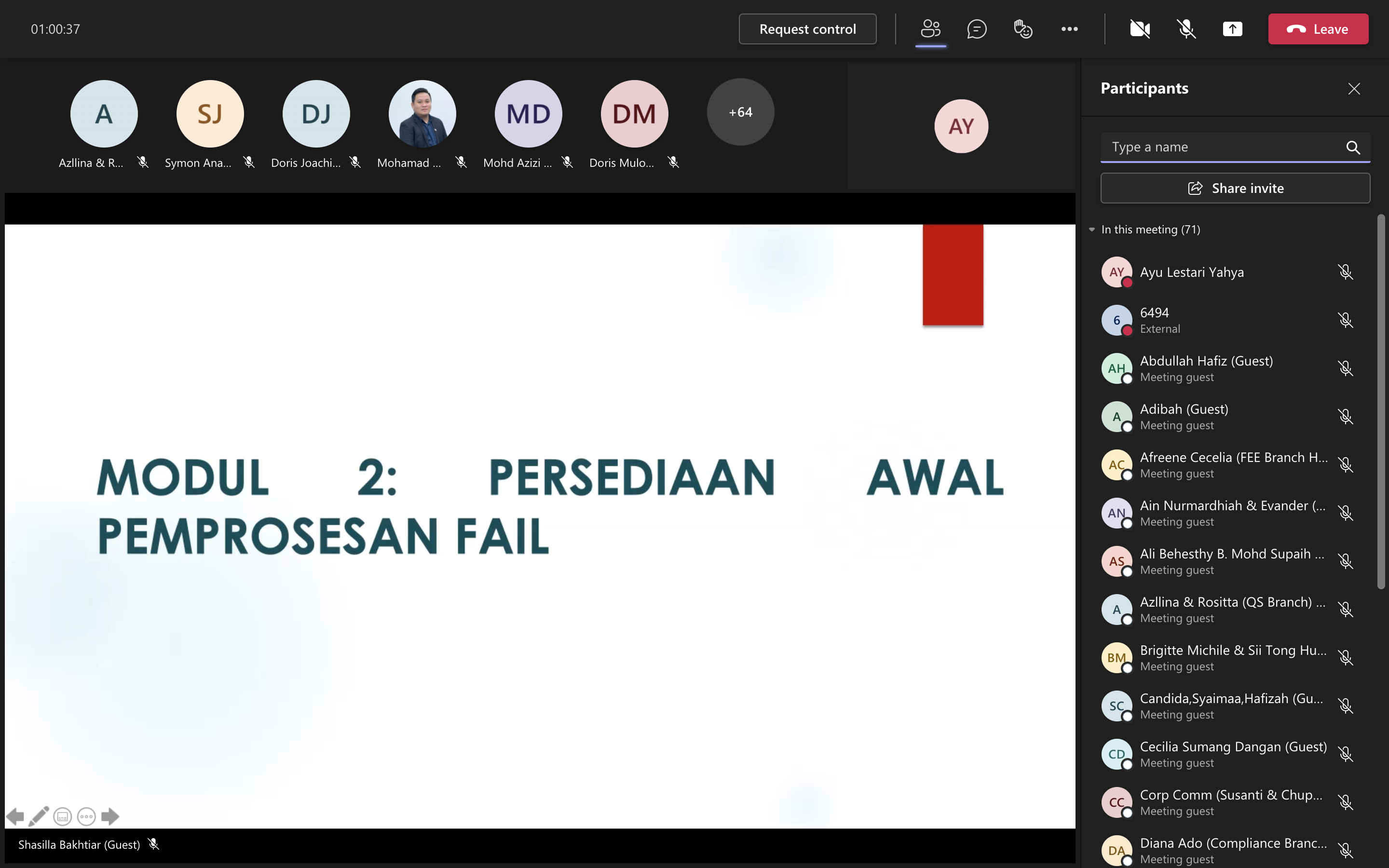Image resolution: width=1389 pixels, height=868 pixels.
Task: Open the share content tray icon
Action: pyautogui.click(x=1232, y=29)
